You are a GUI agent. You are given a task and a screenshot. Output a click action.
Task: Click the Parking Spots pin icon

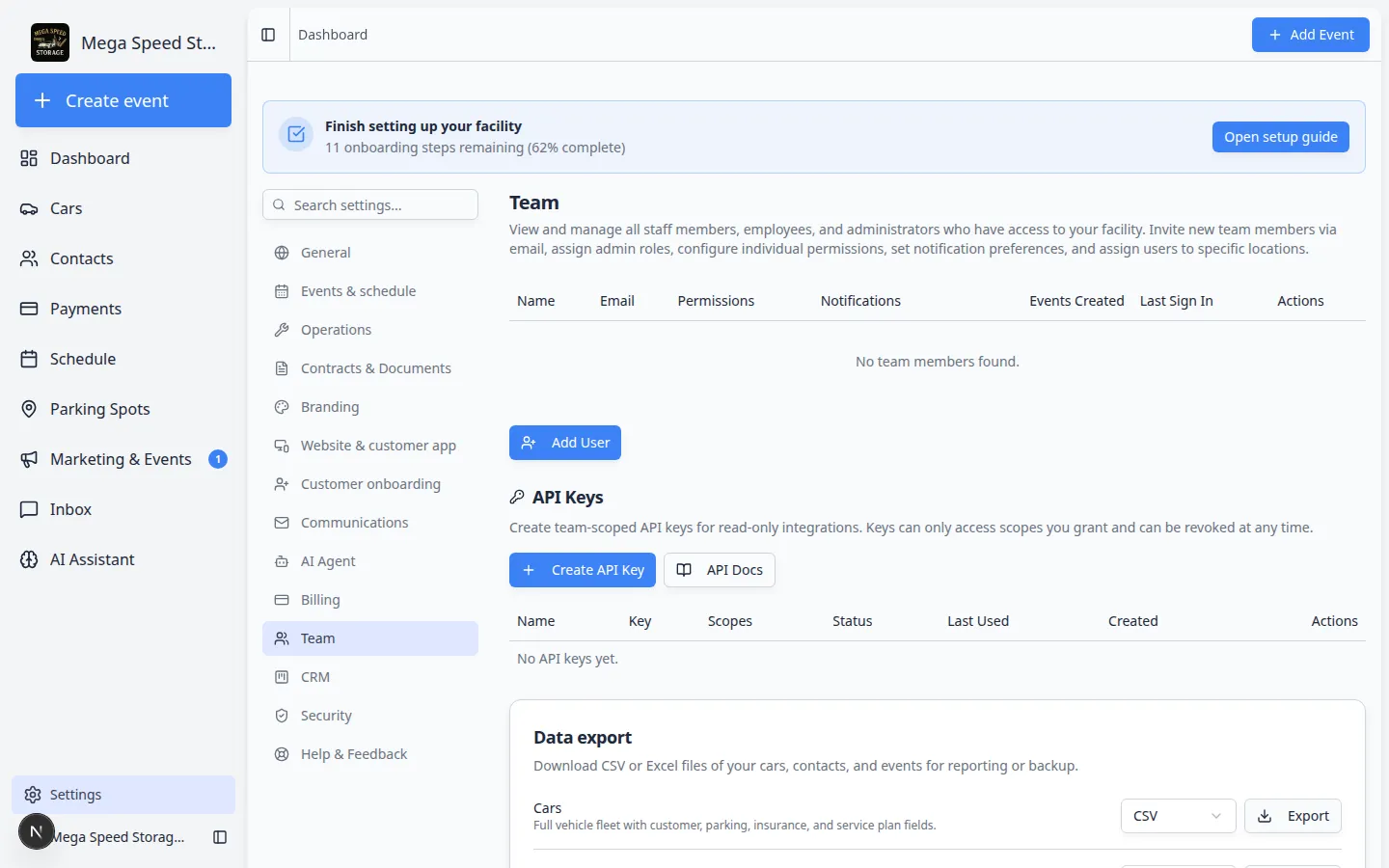coord(29,409)
